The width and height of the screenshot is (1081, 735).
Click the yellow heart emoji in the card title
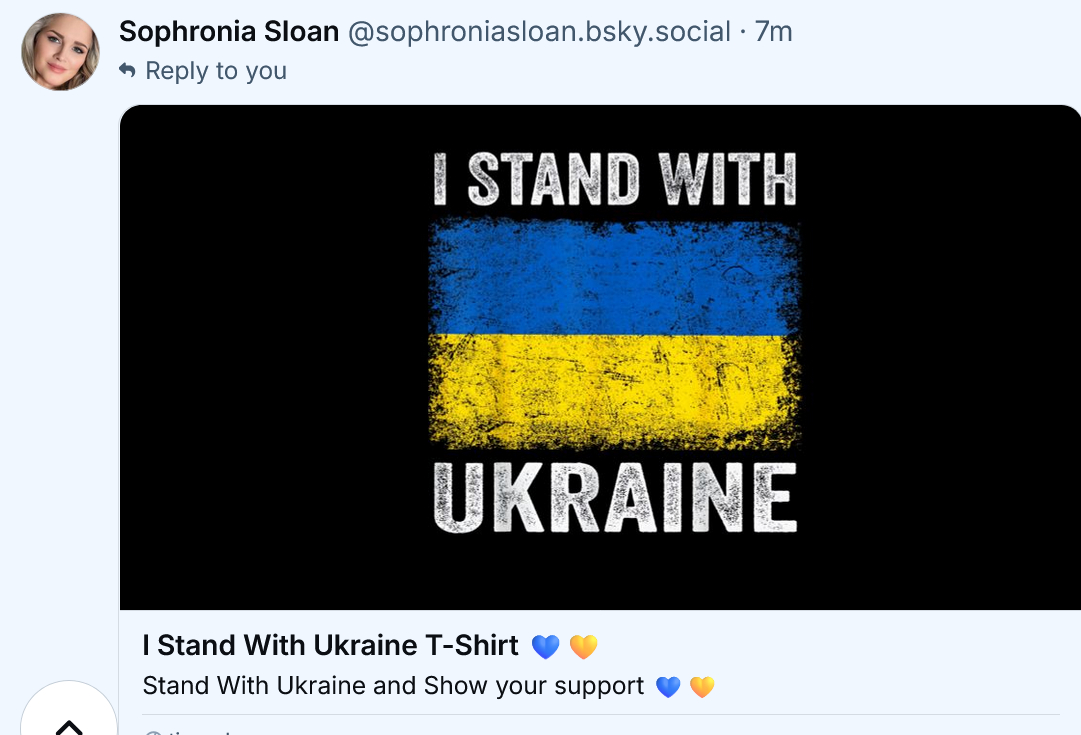click(x=583, y=647)
